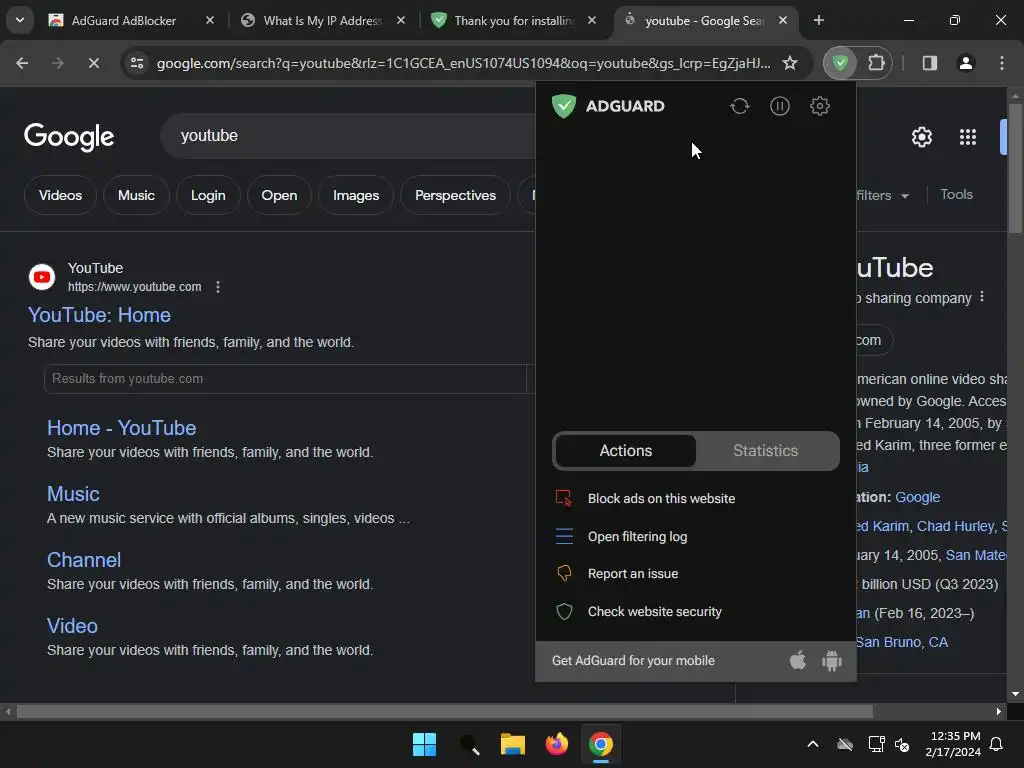Open a new tab with plus button
This screenshot has width=1024, height=768.
818,20
